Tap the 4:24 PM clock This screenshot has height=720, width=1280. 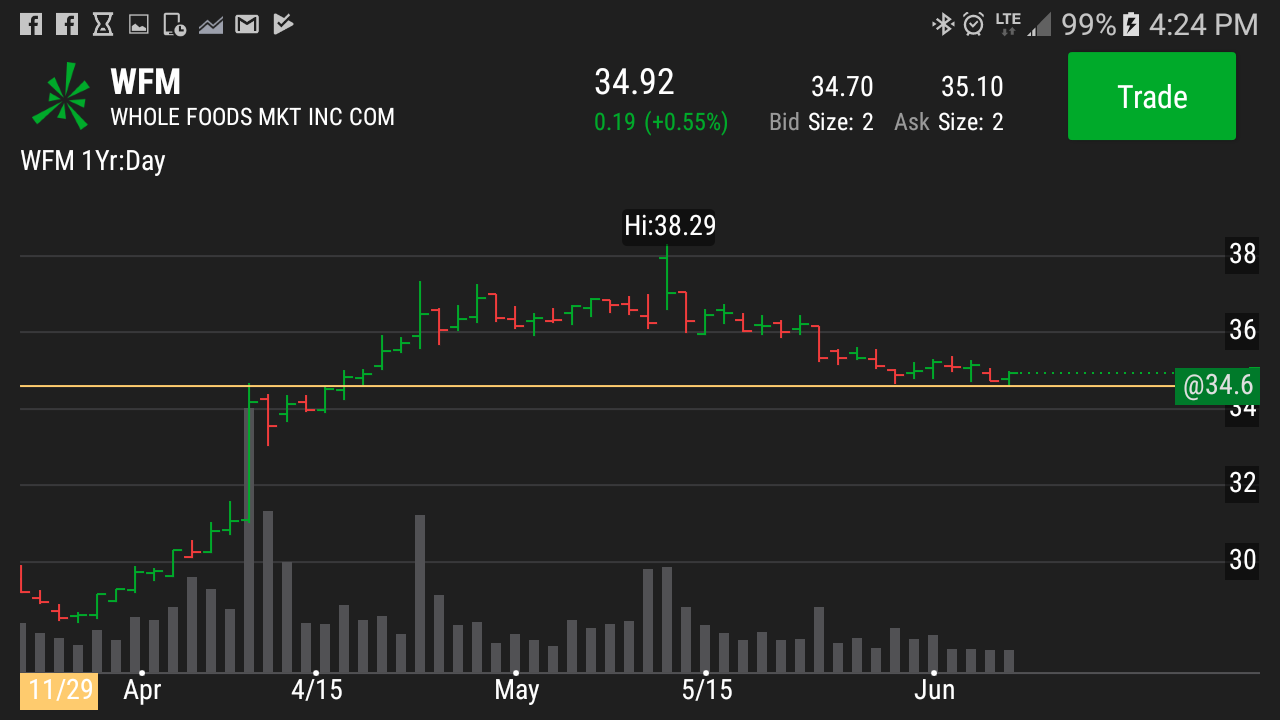point(1203,24)
